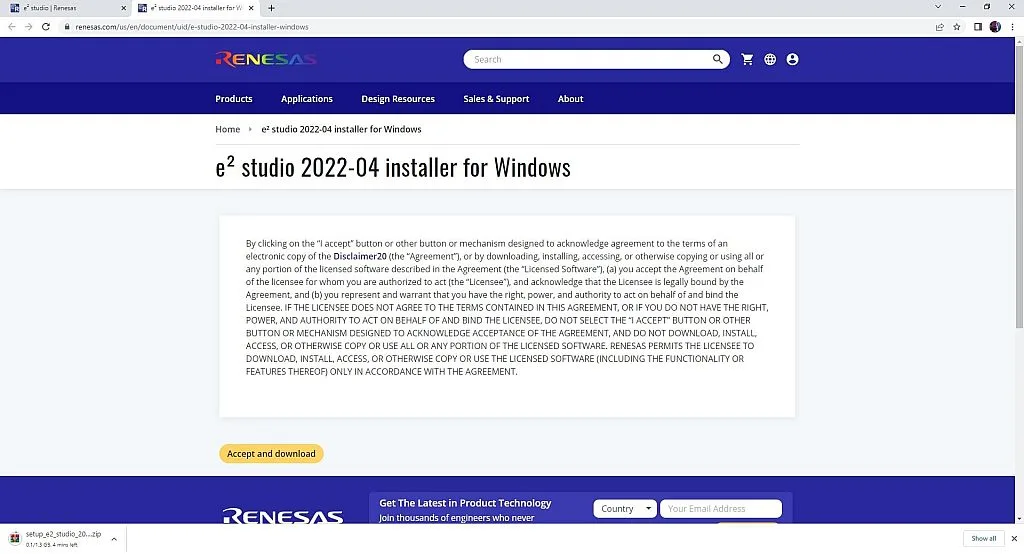The width and height of the screenshot is (1024, 554).
Task: Go to Home breadcrumb
Action: coord(228,129)
